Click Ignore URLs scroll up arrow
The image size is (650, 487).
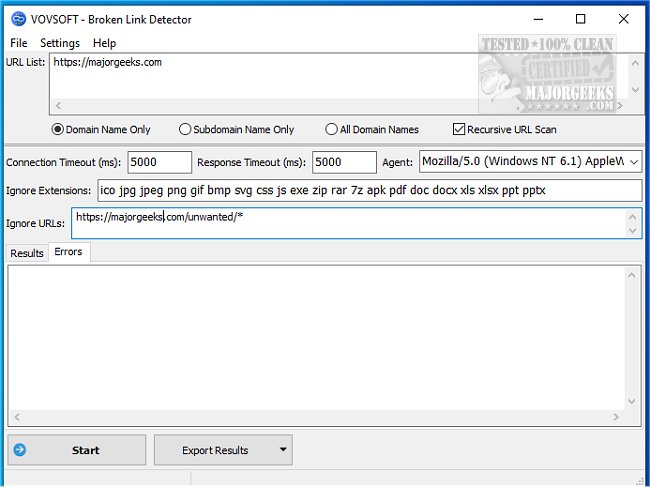pyautogui.click(x=633, y=217)
